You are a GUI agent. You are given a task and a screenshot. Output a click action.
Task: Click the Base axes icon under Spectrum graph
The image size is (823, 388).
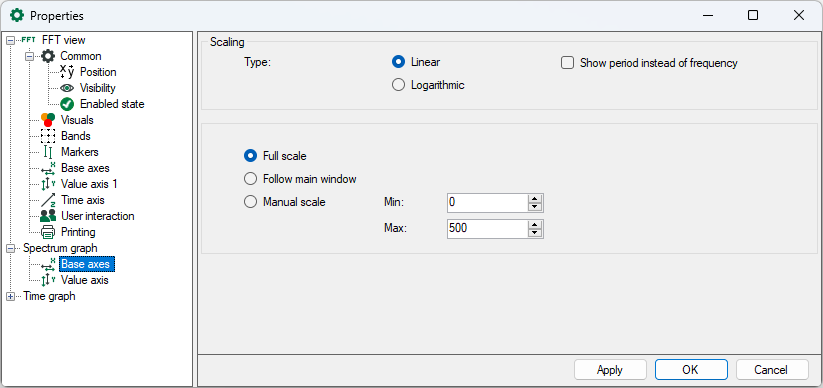pyautogui.click(x=48, y=264)
